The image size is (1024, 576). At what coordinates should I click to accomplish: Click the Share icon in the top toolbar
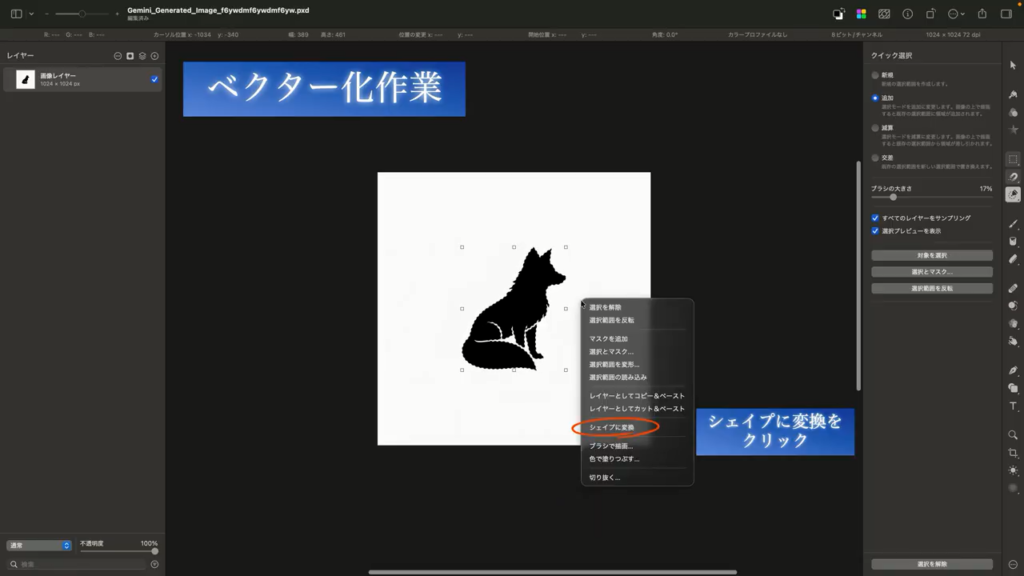pos(981,14)
